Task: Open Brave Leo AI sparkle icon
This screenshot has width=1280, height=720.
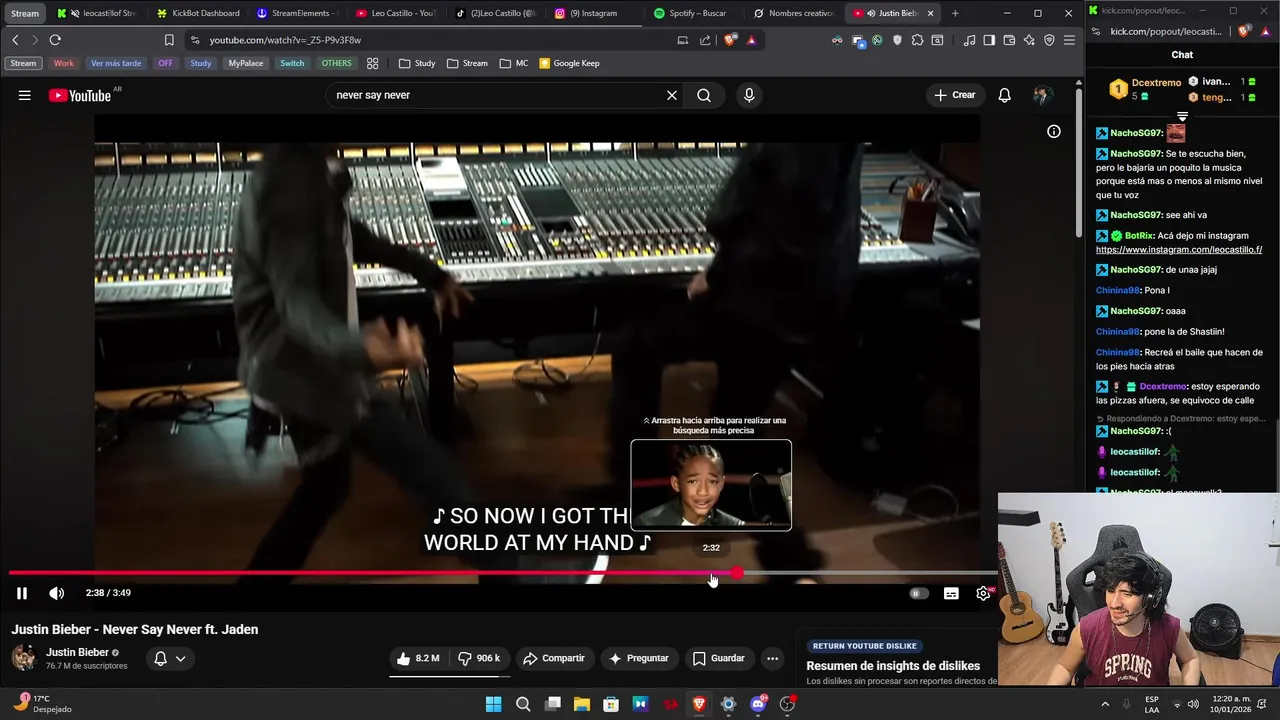Action: (1029, 40)
